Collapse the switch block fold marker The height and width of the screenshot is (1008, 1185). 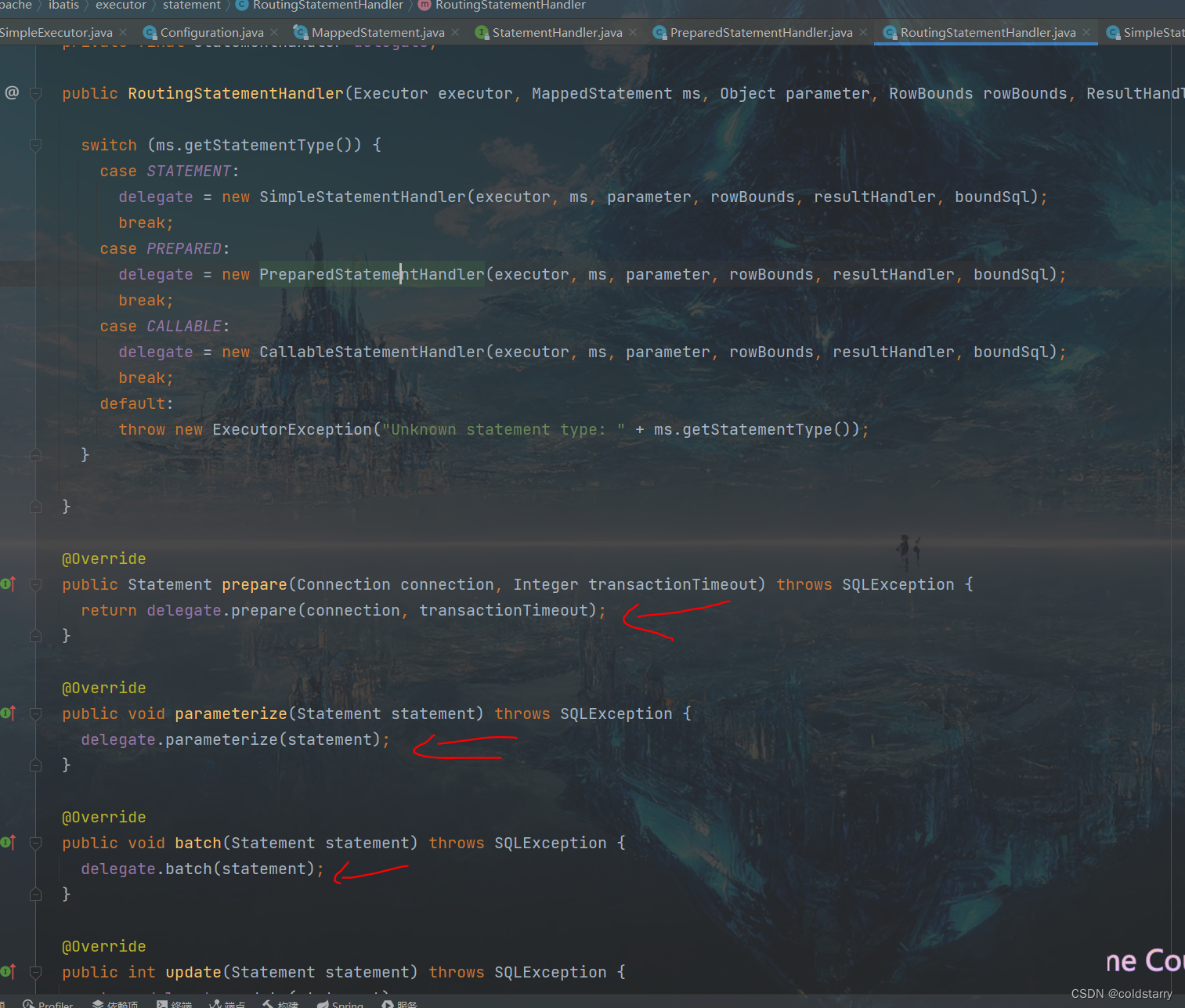tap(35, 145)
